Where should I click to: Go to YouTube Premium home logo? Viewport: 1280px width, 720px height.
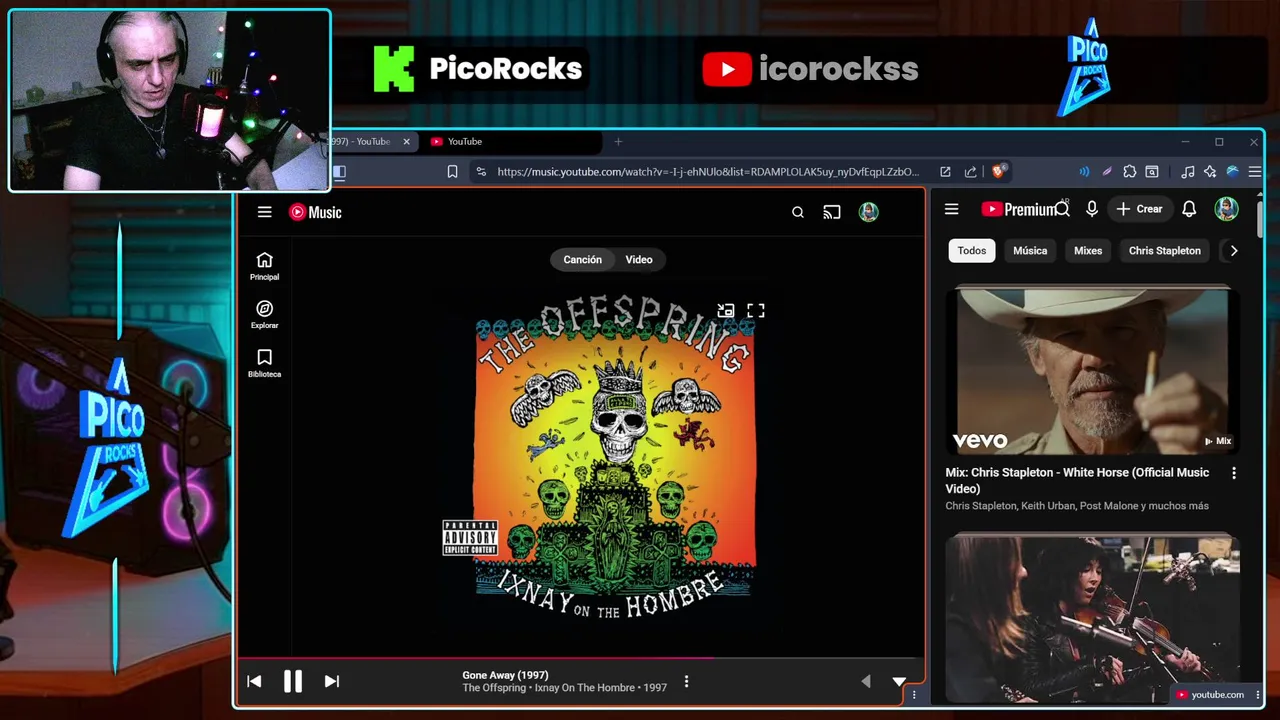1018,209
